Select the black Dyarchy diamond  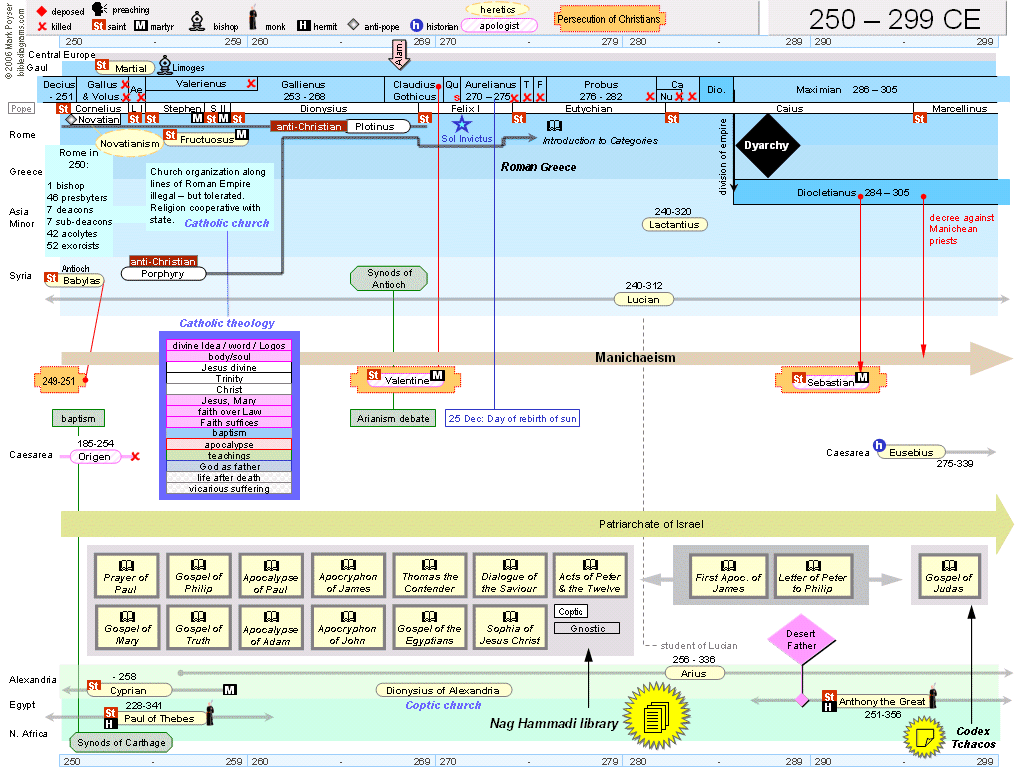coord(767,145)
